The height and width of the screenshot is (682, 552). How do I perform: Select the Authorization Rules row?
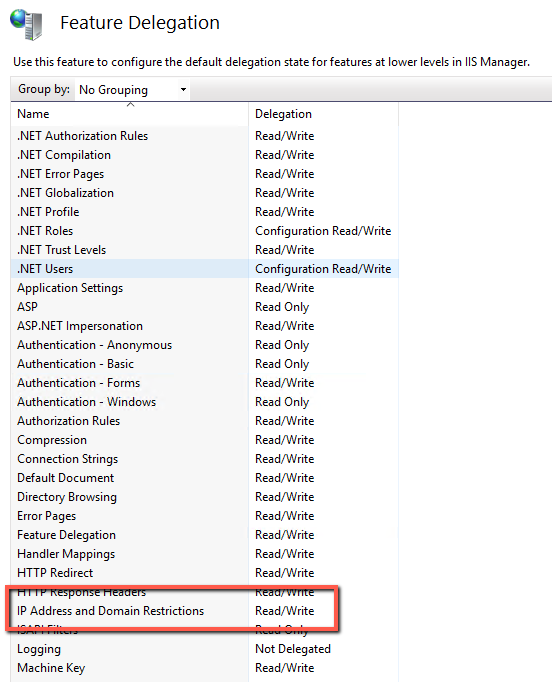[x=204, y=421]
